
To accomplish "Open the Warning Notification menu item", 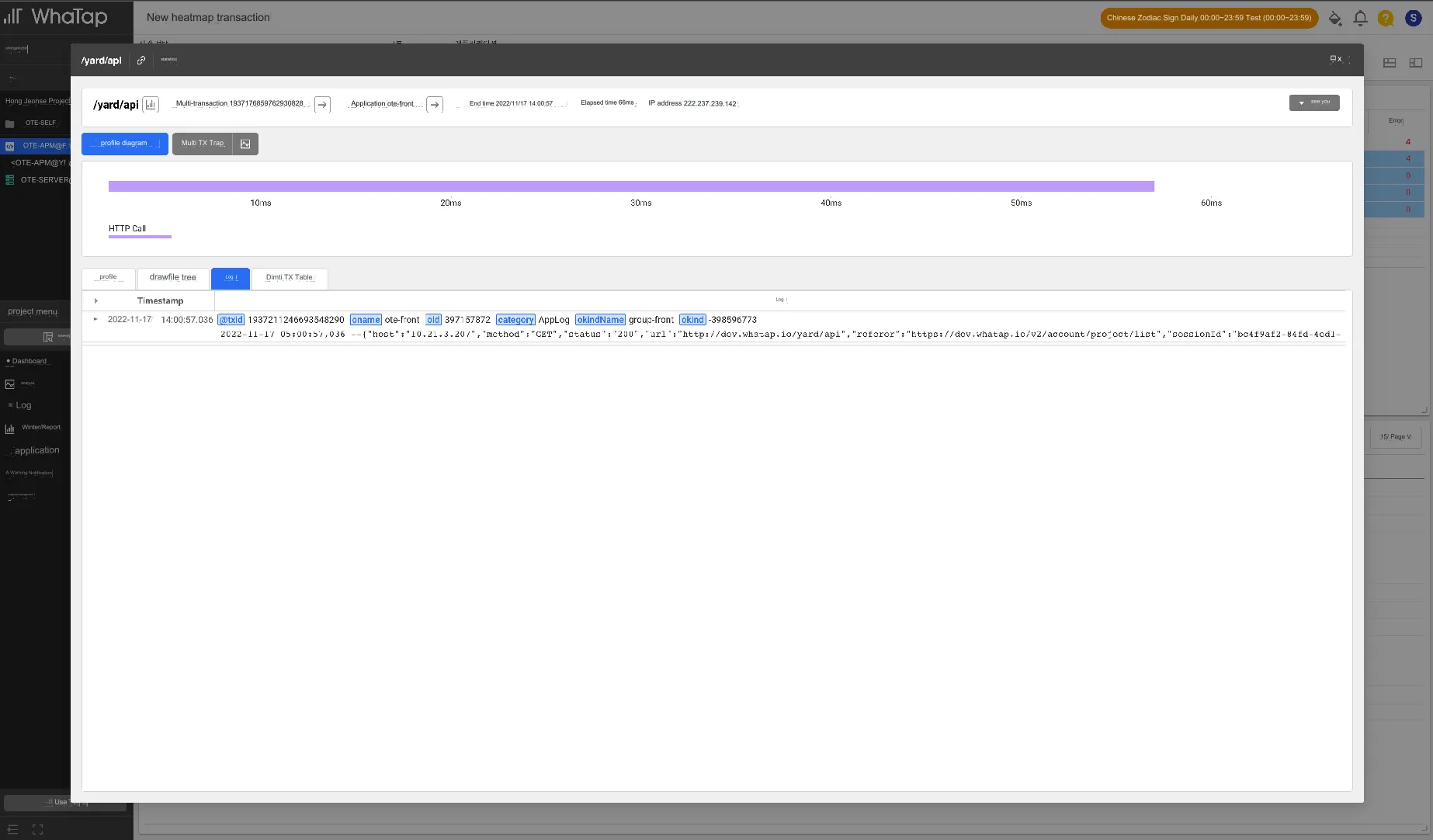I will click(29, 473).
